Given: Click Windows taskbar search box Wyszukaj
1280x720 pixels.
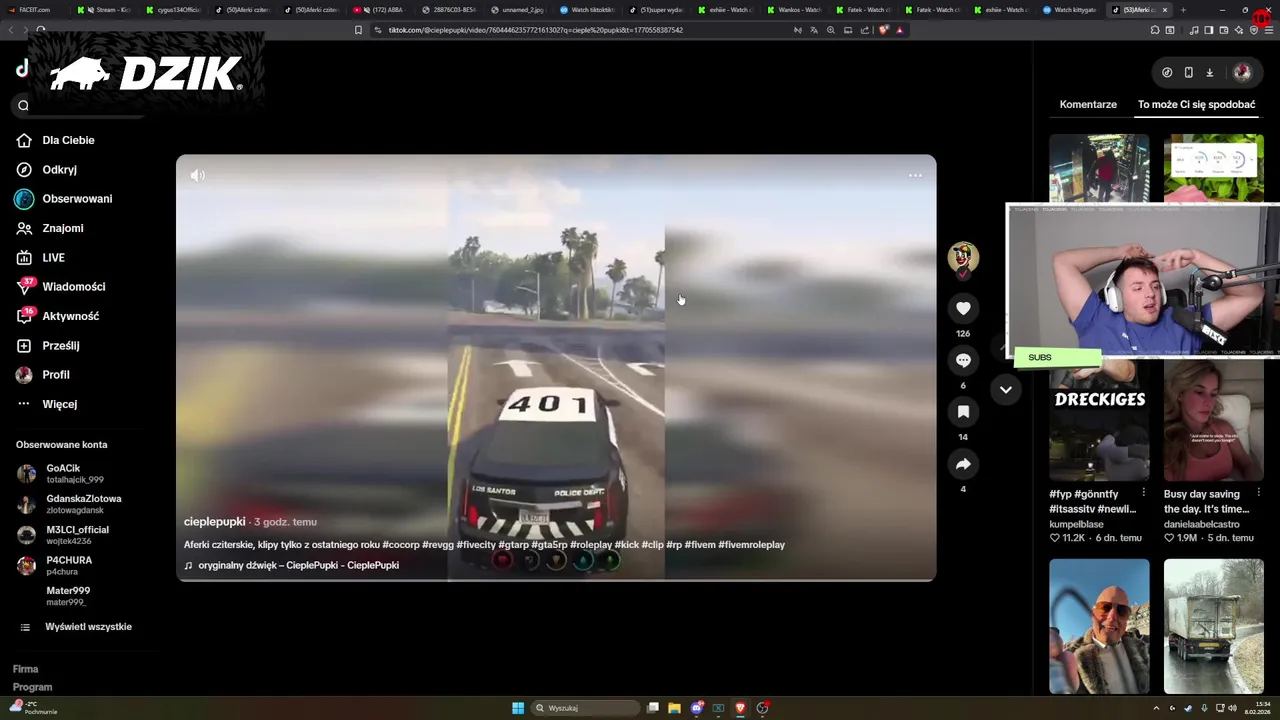Looking at the screenshot, I should tap(585, 708).
